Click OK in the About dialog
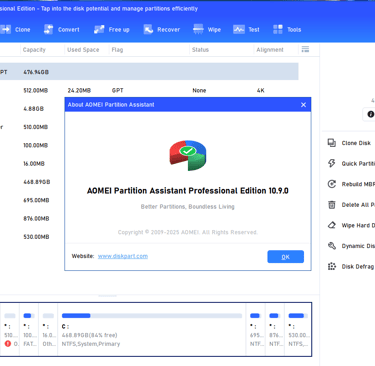Viewport: 375px width, 366px height. (286, 257)
